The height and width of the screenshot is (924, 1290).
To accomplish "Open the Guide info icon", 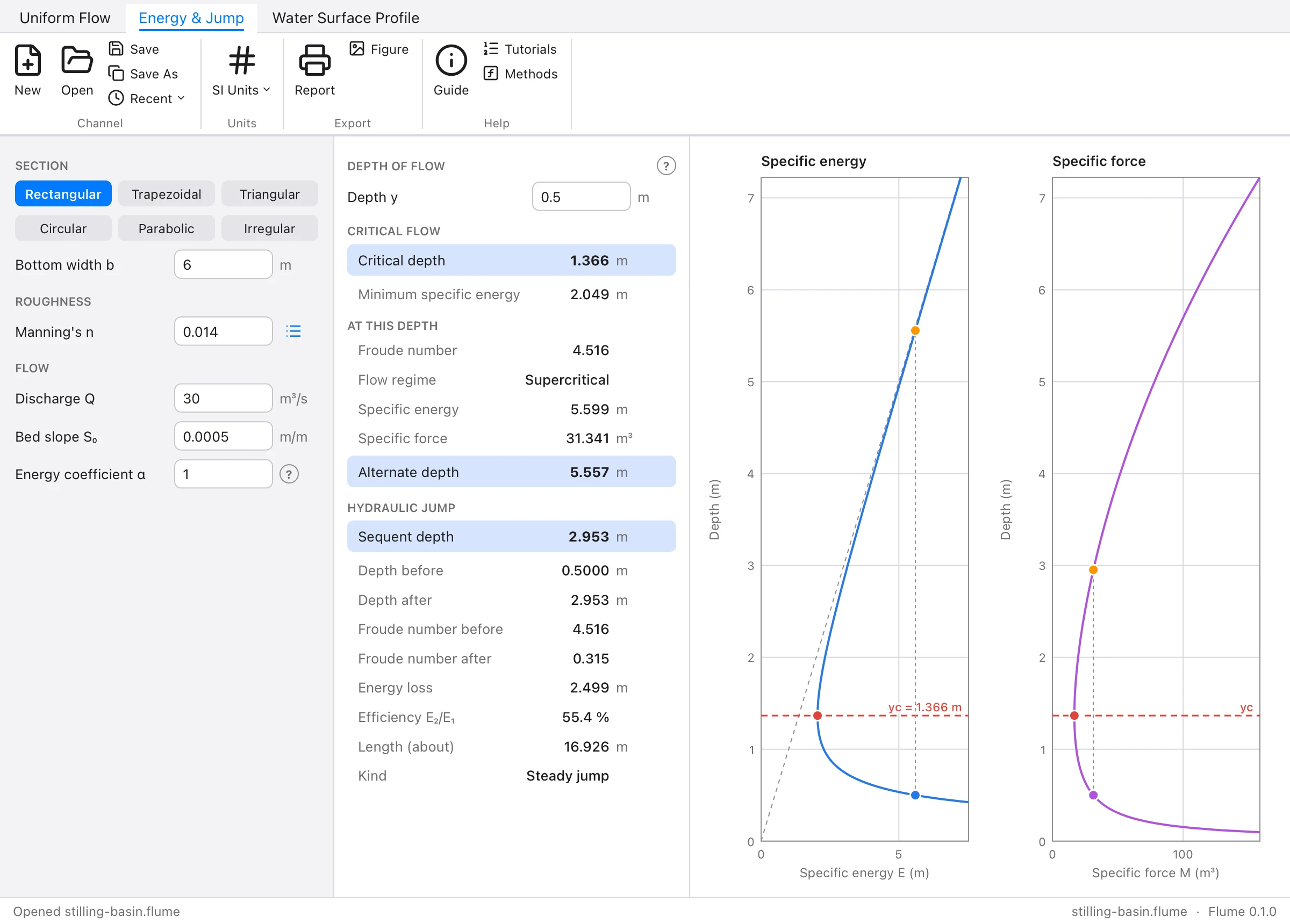I will pos(451,60).
